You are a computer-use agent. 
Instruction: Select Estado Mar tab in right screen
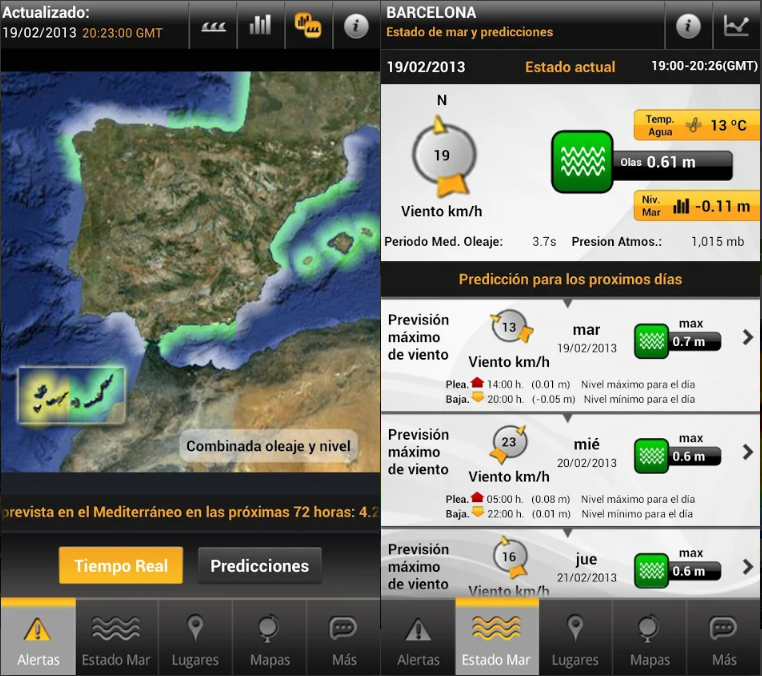497,637
